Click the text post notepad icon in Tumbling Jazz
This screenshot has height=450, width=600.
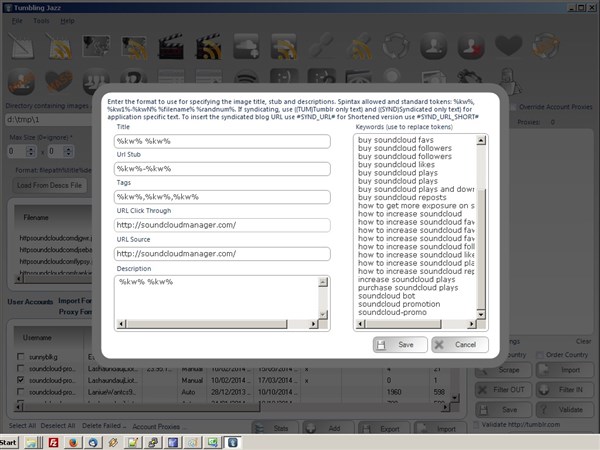pos(22,46)
